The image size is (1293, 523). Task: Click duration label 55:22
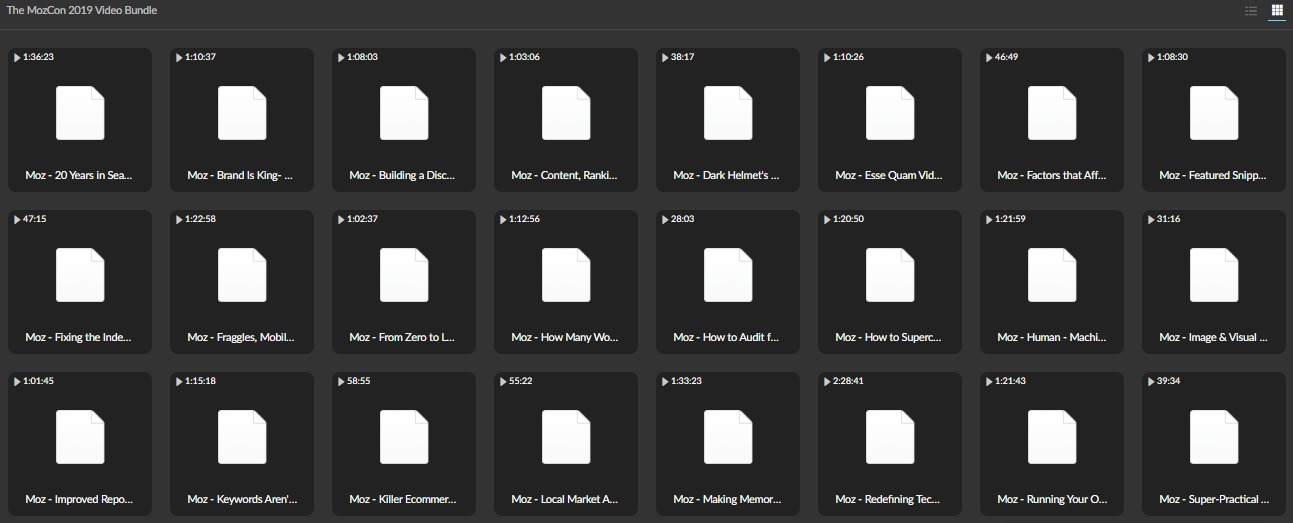click(x=520, y=381)
